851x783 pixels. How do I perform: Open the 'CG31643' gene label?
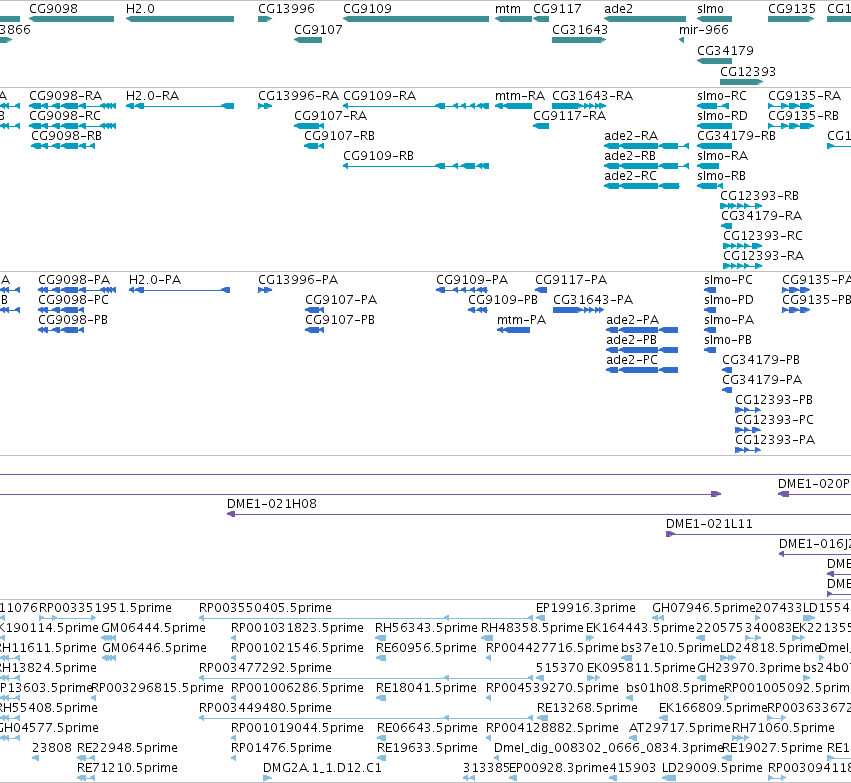(580, 29)
